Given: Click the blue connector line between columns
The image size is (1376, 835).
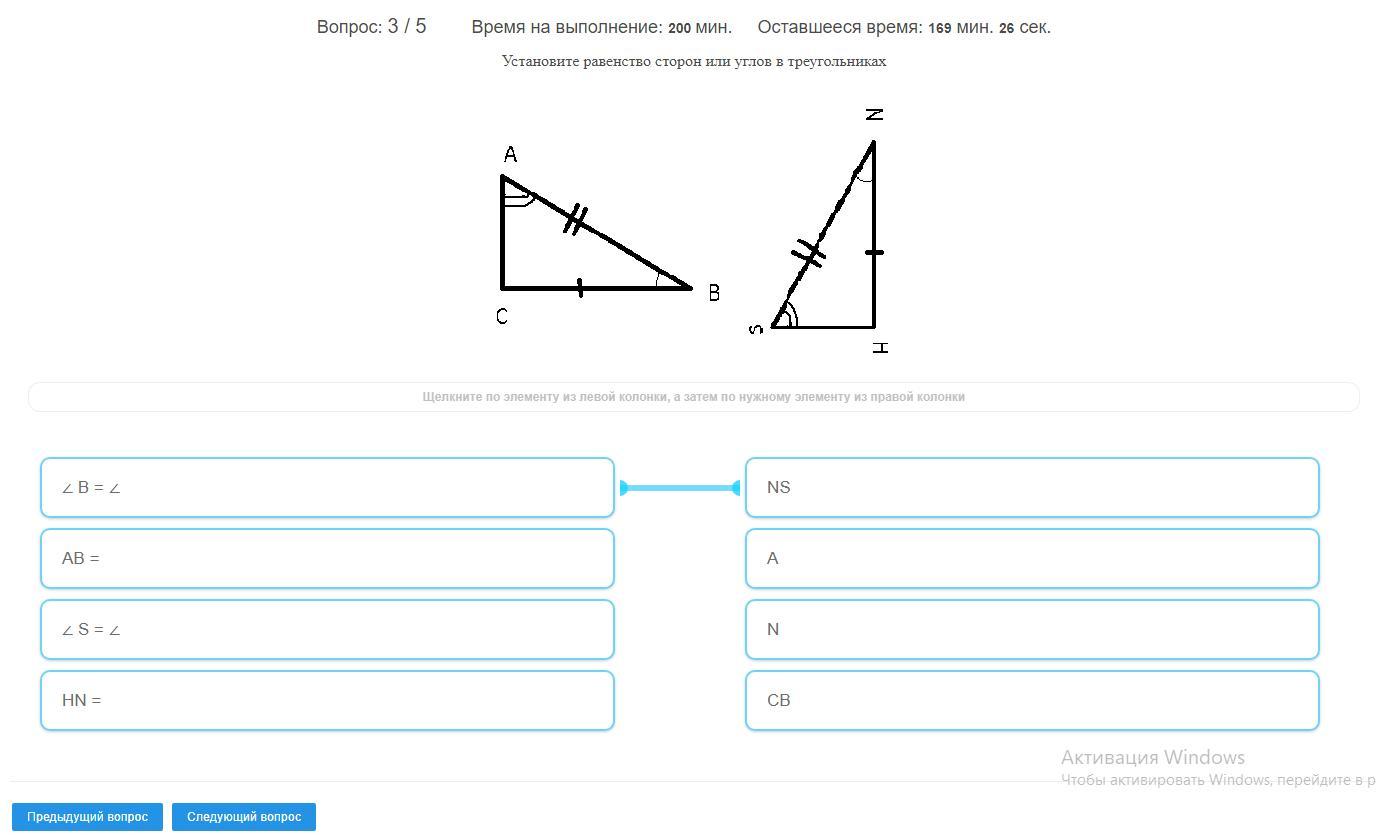Looking at the screenshot, I should pyautogui.click(x=680, y=488).
